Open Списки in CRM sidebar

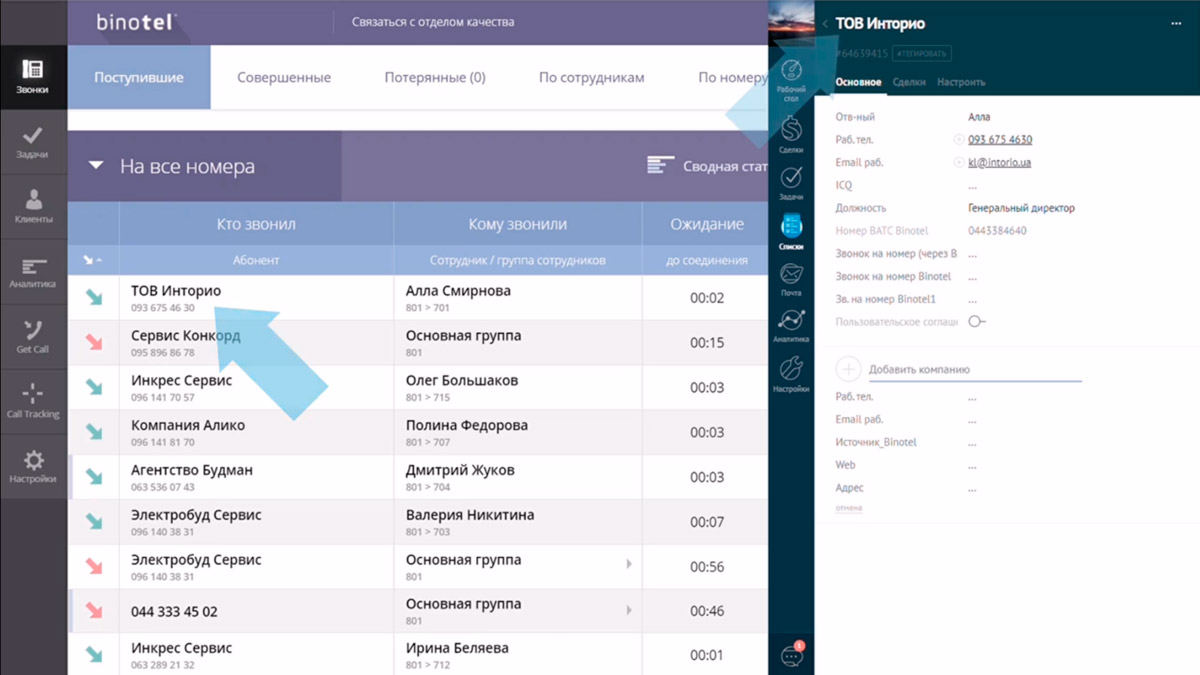[x=791, y=231]
